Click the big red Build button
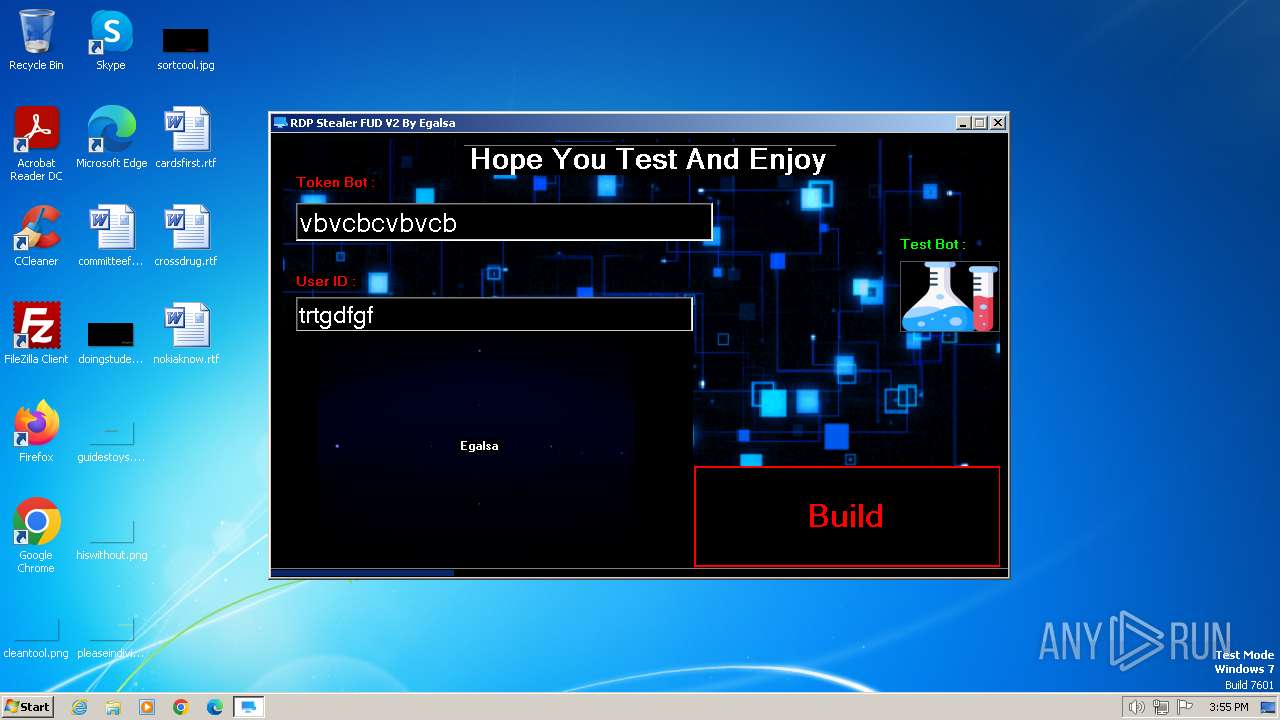Viewport: 1280px width, 720px height. point(847,516)
